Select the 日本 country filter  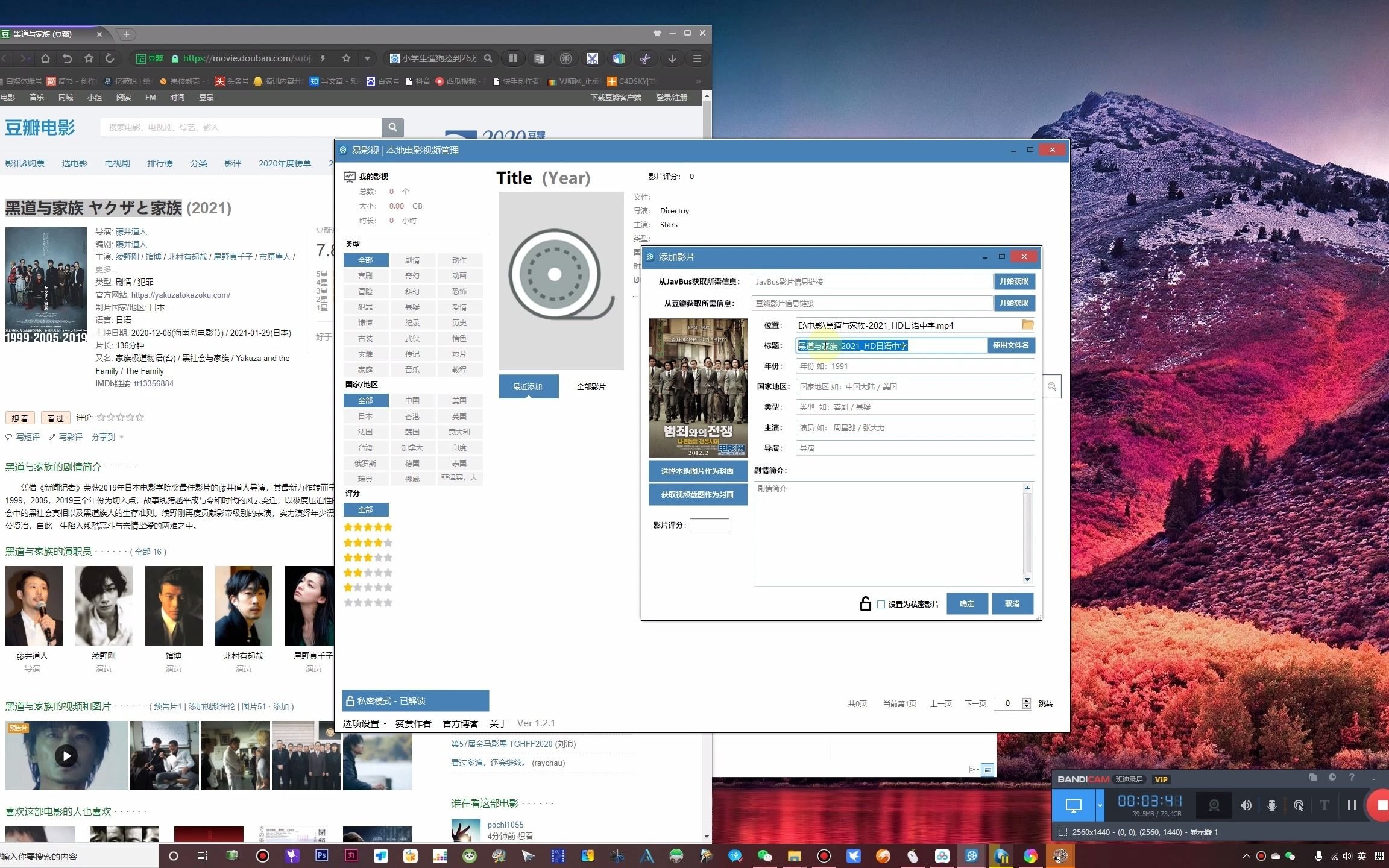click(x=365, y=416)
